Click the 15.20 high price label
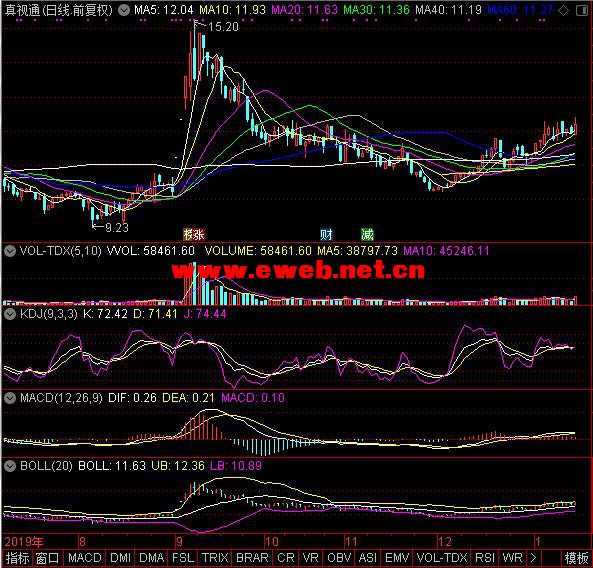 click(223, 27)
